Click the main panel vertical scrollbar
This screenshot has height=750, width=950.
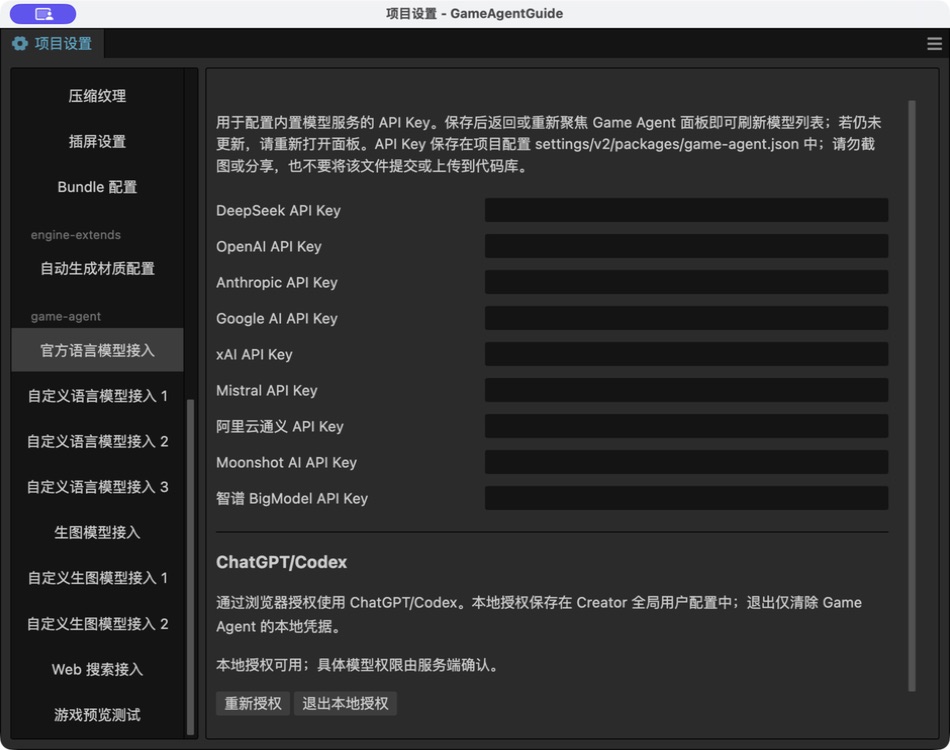[x=911, y=396]
